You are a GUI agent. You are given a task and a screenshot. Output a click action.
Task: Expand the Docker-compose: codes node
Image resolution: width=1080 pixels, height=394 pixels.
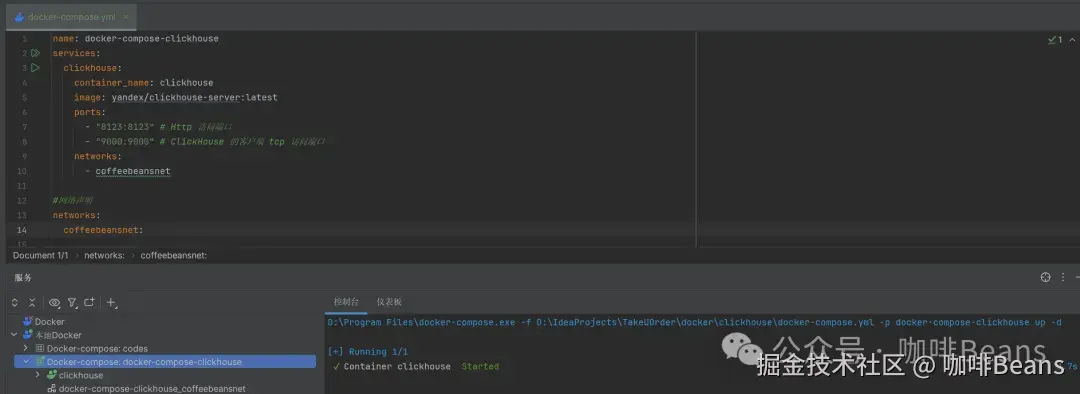[x=26, y=349]
